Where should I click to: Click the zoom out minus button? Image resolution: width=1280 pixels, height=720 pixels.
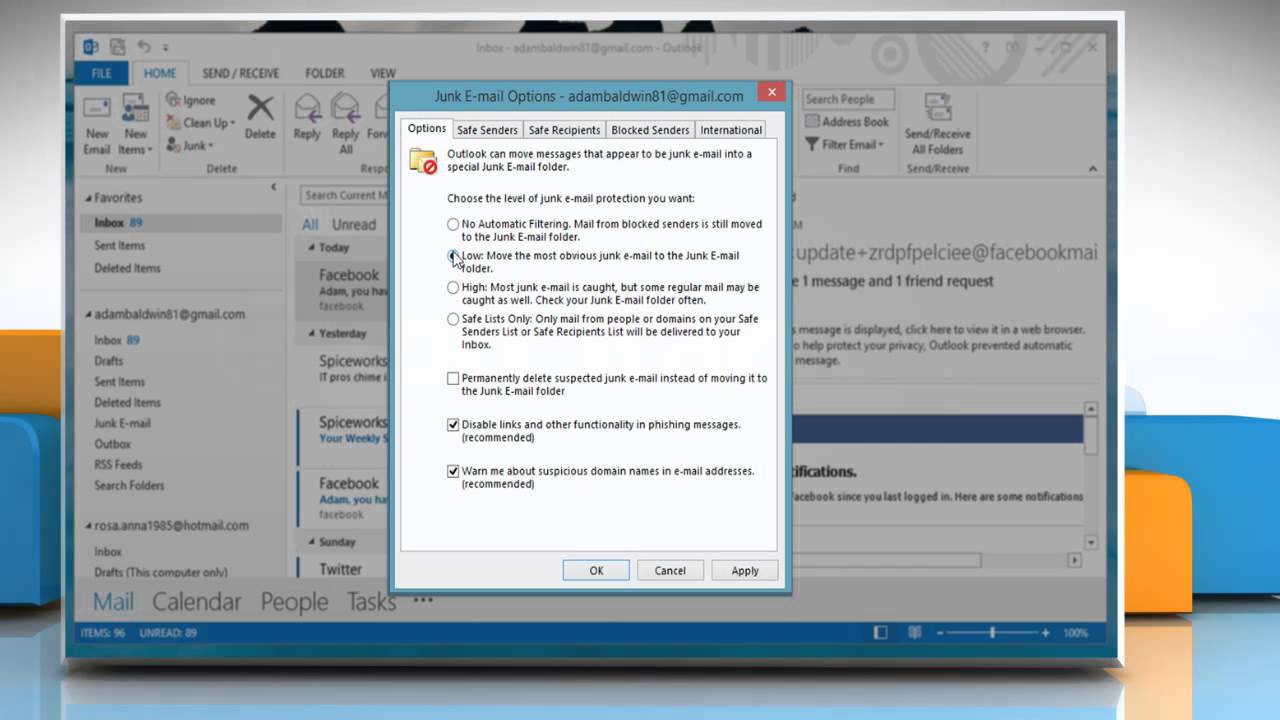(941, 633)
